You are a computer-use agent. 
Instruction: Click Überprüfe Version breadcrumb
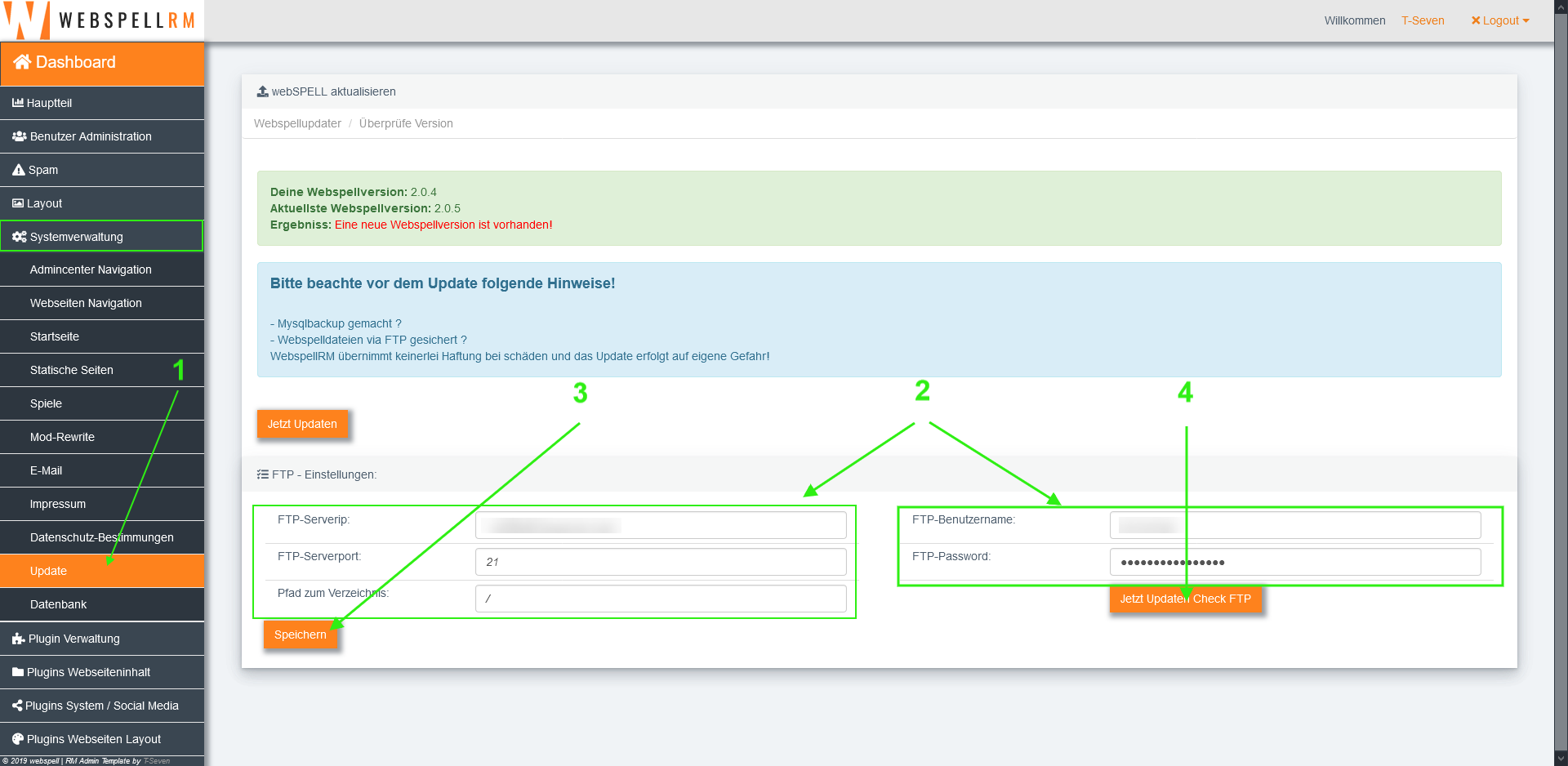coord(406,123)
